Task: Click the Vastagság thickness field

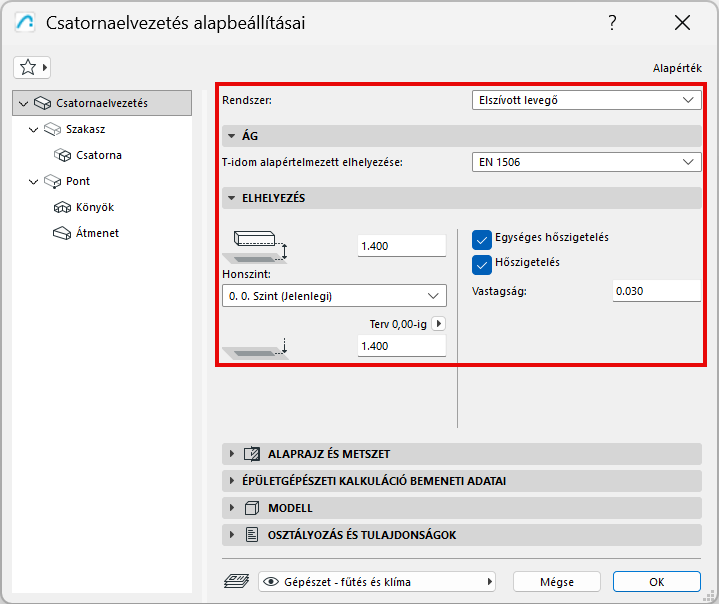Action: pyautogui.click(x=656, y=291)
